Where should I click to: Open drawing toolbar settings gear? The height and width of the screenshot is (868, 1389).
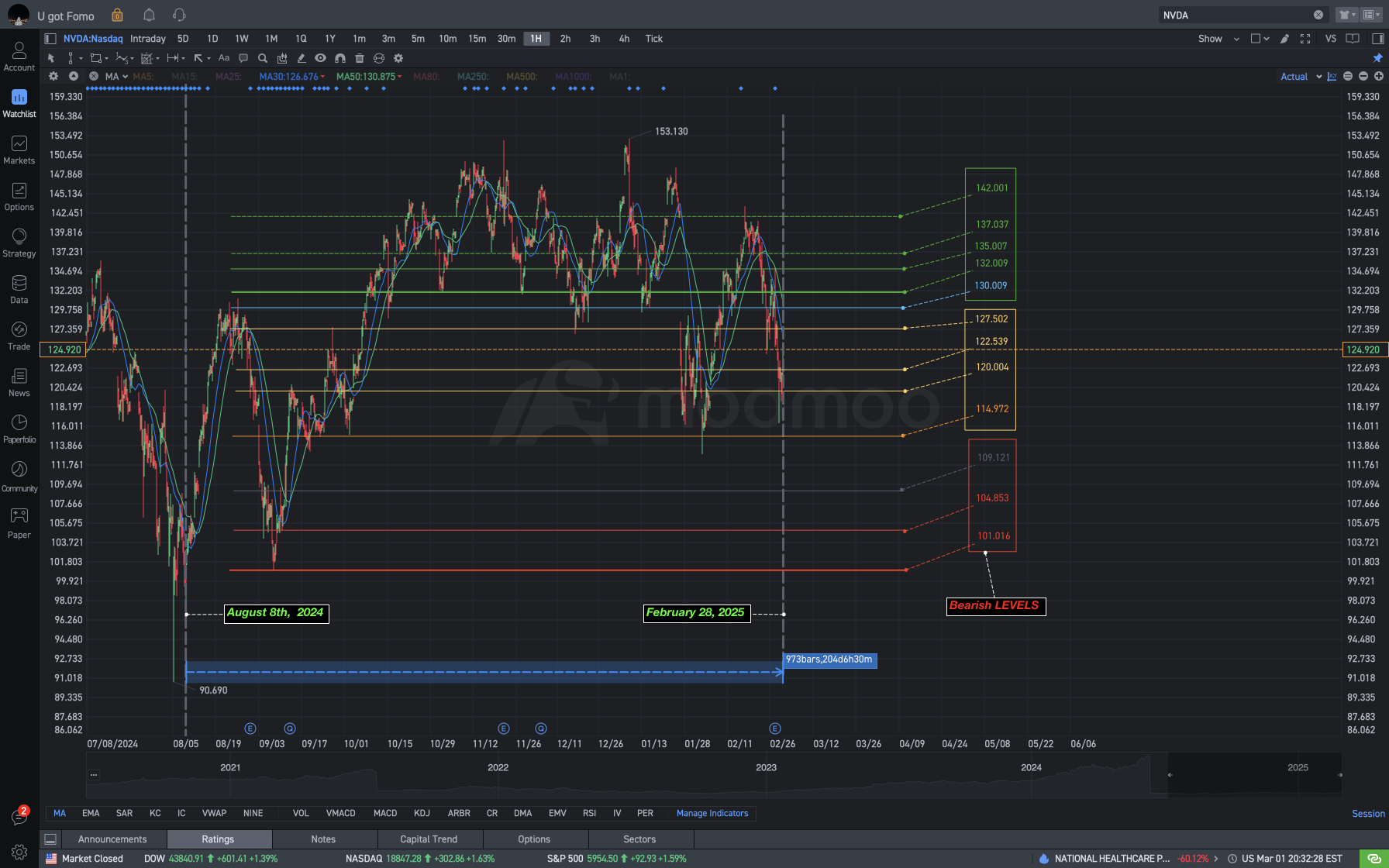coord(398,58)
